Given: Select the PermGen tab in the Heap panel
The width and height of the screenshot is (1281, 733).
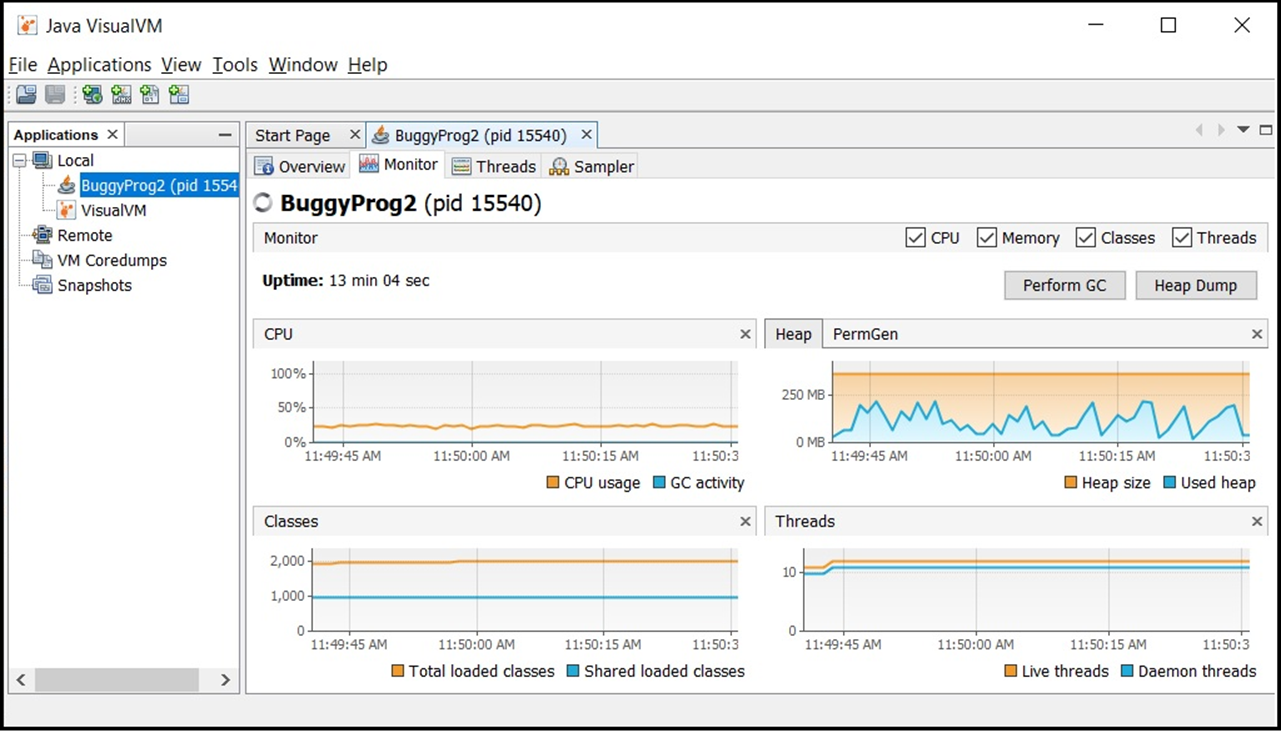Looking at the screenshot, I should click(864, 333).
